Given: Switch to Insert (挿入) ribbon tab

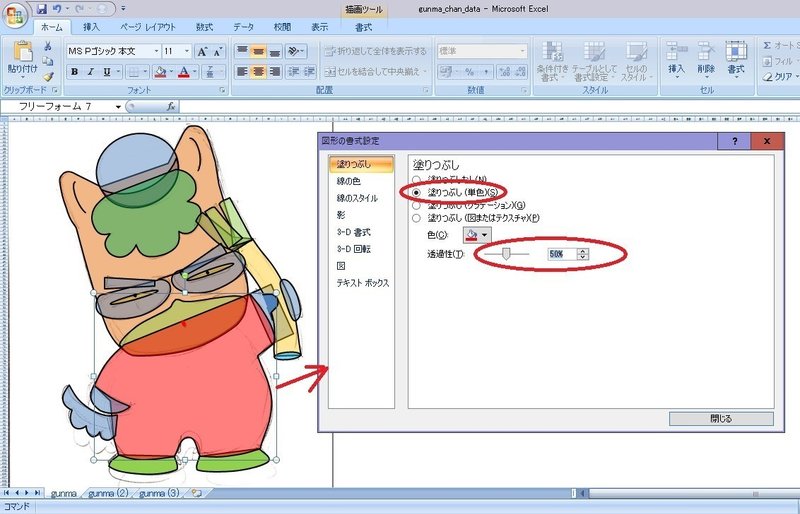Looking at the screenshot, I should click(91, 27).
